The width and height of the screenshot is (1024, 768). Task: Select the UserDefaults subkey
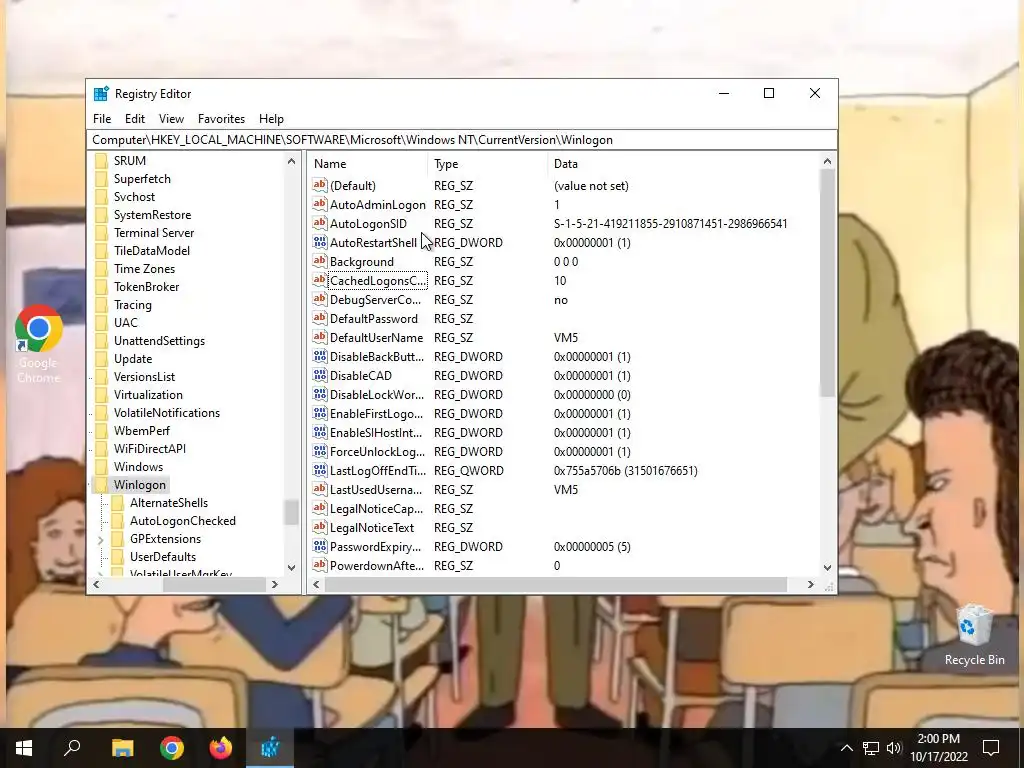click(x=163, y=556)
